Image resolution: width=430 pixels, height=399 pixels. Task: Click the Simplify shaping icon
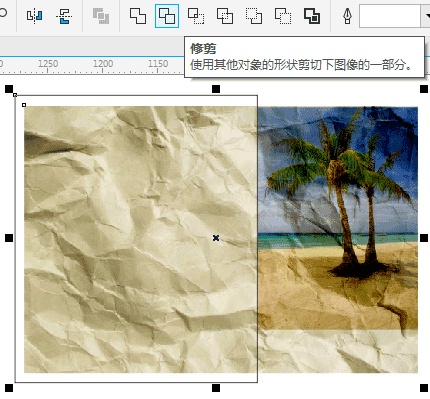(x=225, y=16)
